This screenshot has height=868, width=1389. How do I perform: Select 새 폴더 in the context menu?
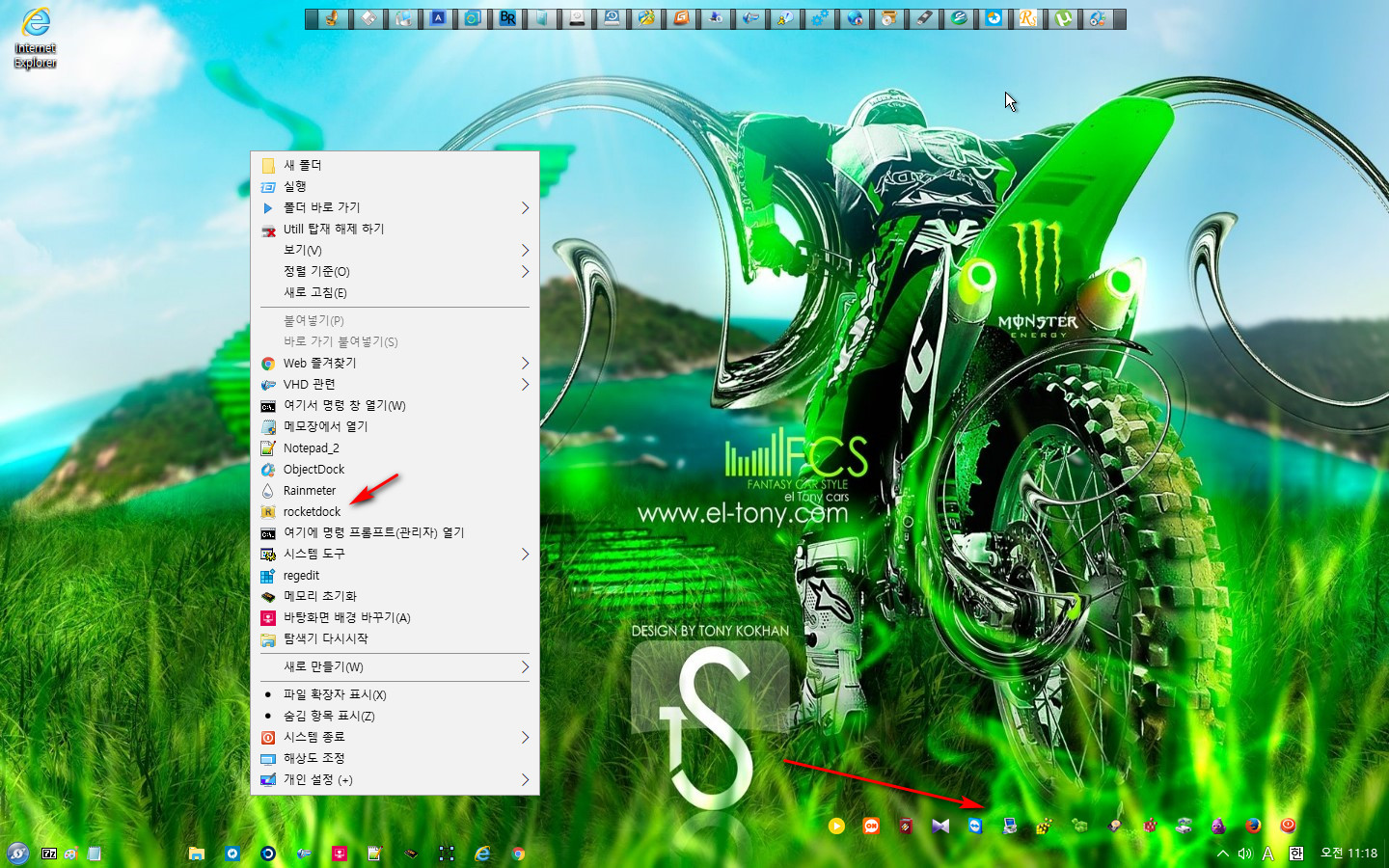tap(395, 165)
